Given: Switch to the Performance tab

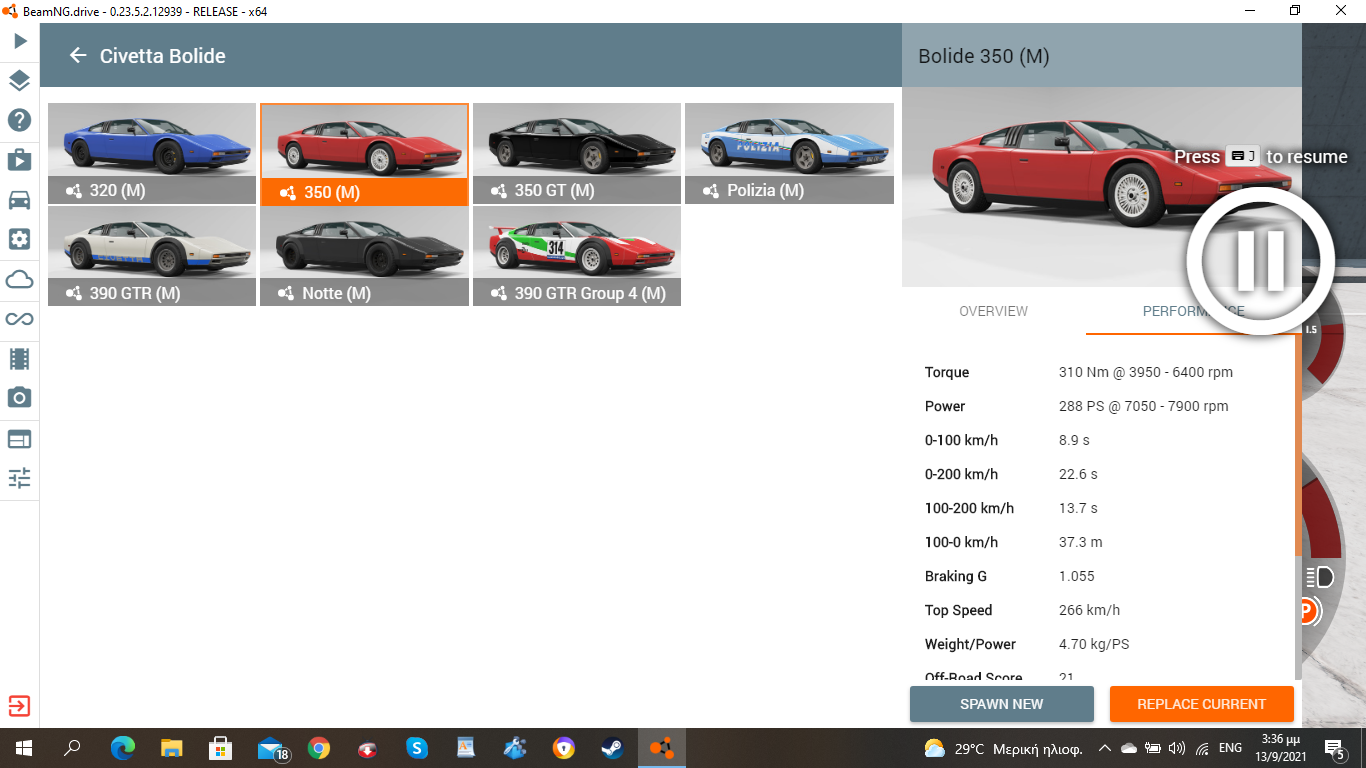Looking at the screenshot, I should coord(1193,311).
